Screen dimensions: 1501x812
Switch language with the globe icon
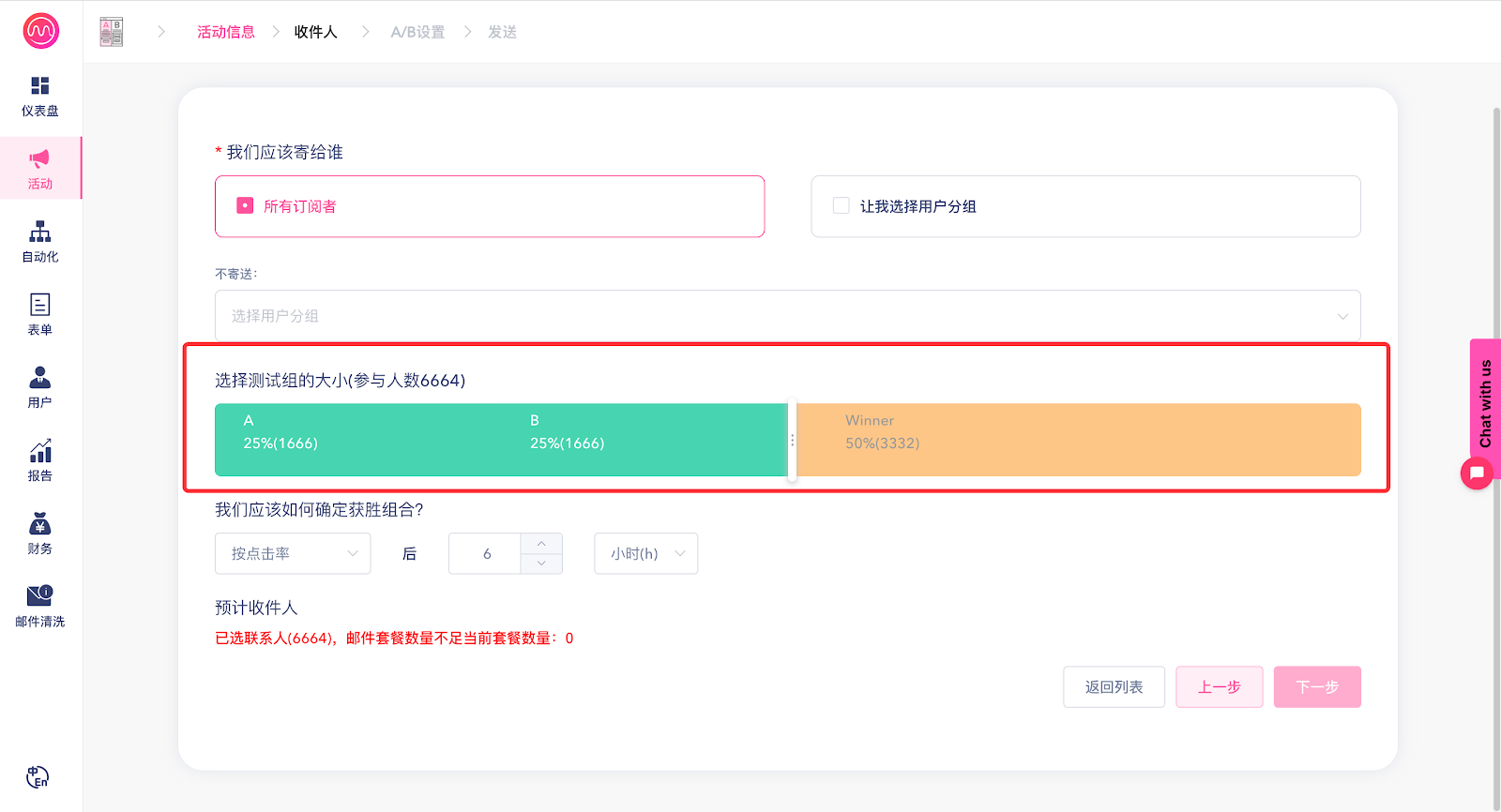point(38,776)
